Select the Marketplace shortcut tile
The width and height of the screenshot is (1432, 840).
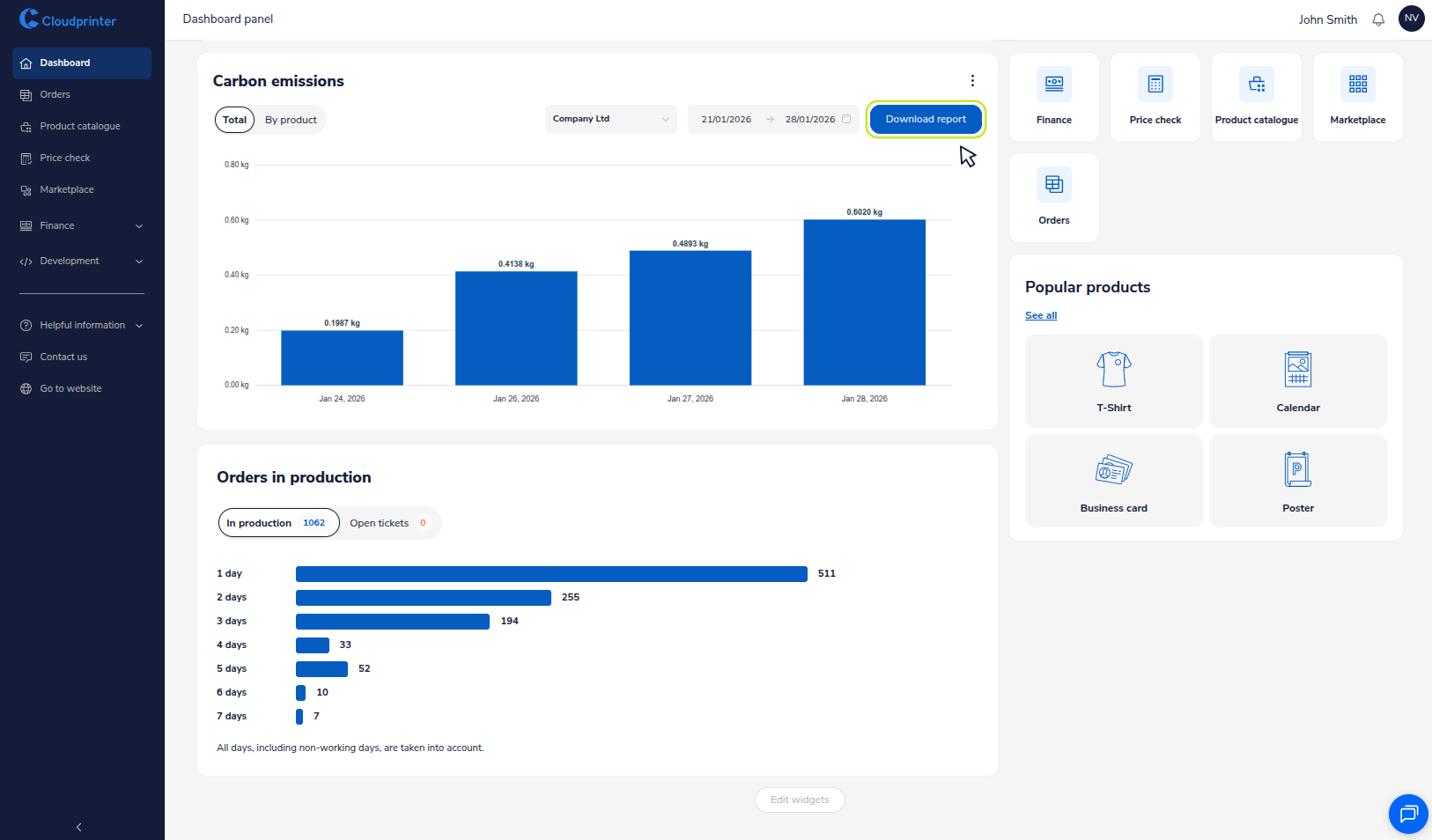pos(1357,97)
